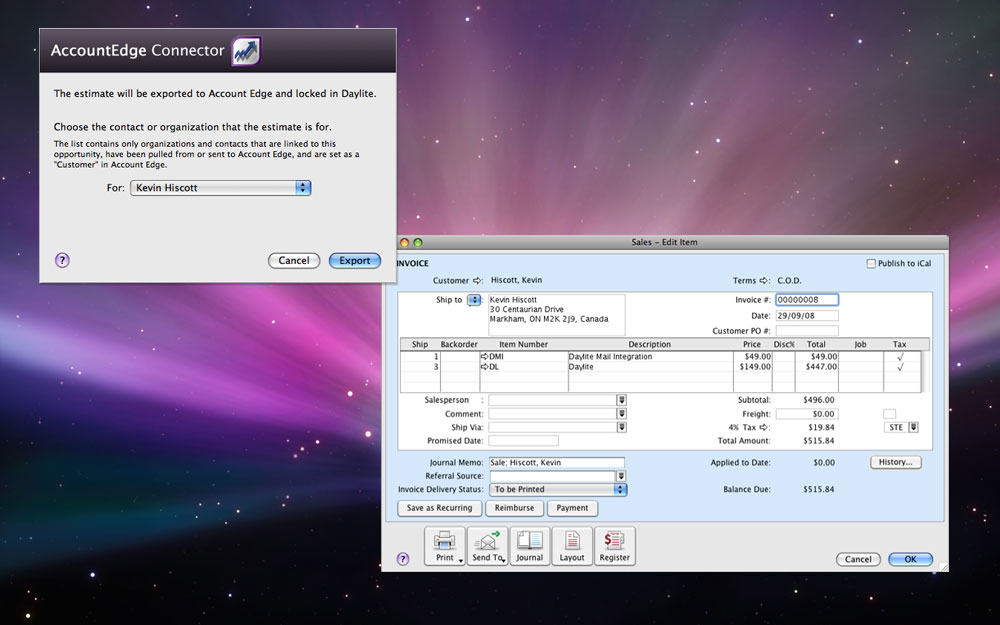Screen dimensions: 1000x625
Task: Click the Hiscott, Kevin customer name
Action: [x=517, y=280]
